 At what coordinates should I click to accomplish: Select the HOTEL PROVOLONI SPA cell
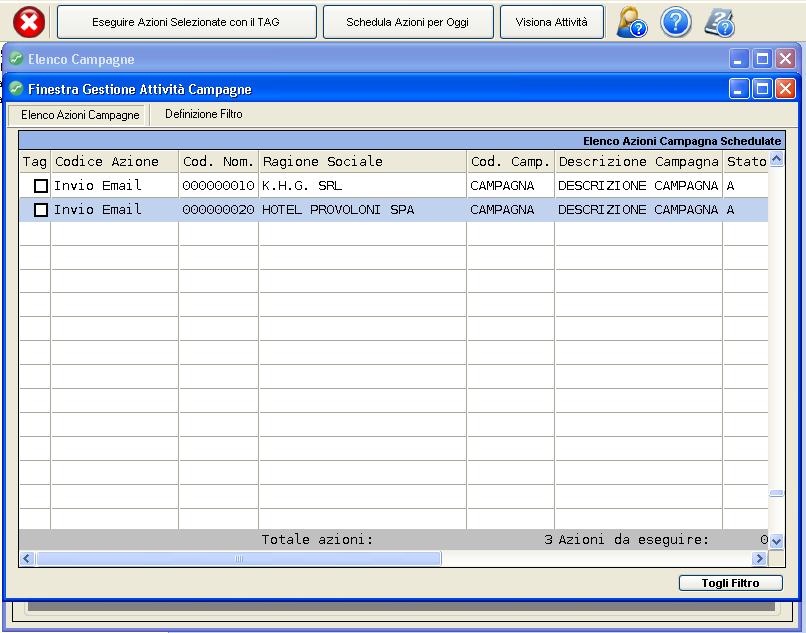pyautogui.click(x=362, y=210)
